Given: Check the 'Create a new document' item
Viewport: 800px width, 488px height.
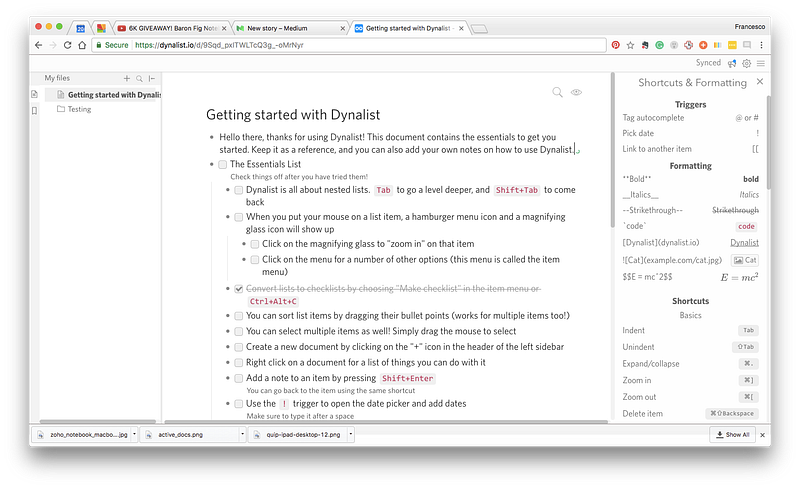Looking at the screenshot, I should coord(238,347).
